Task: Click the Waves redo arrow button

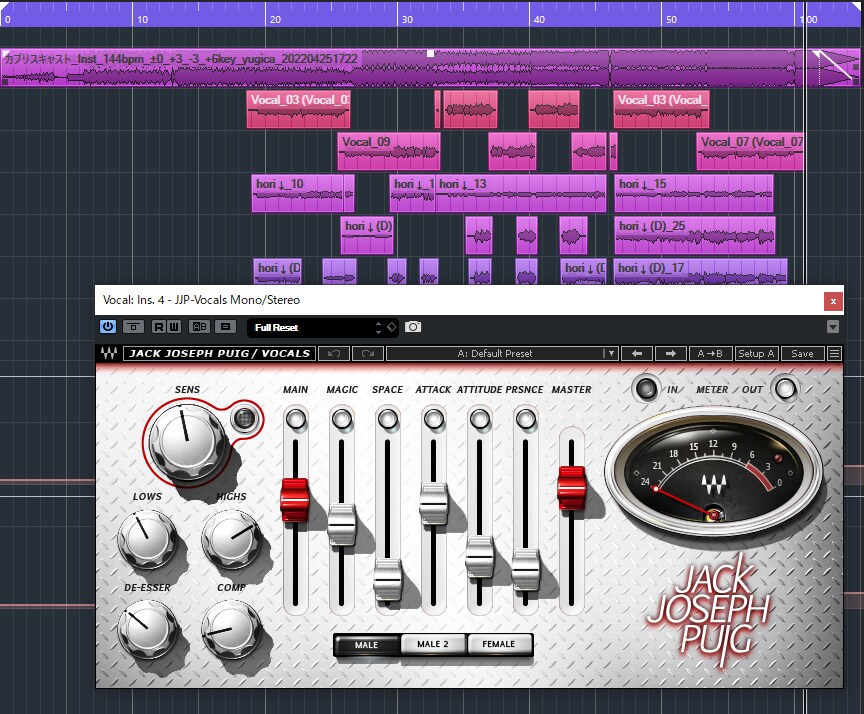Action: (x=368, y=353)
